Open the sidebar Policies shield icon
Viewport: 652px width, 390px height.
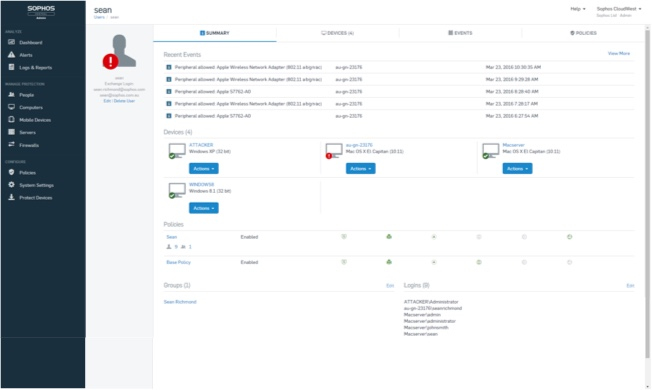11,172
